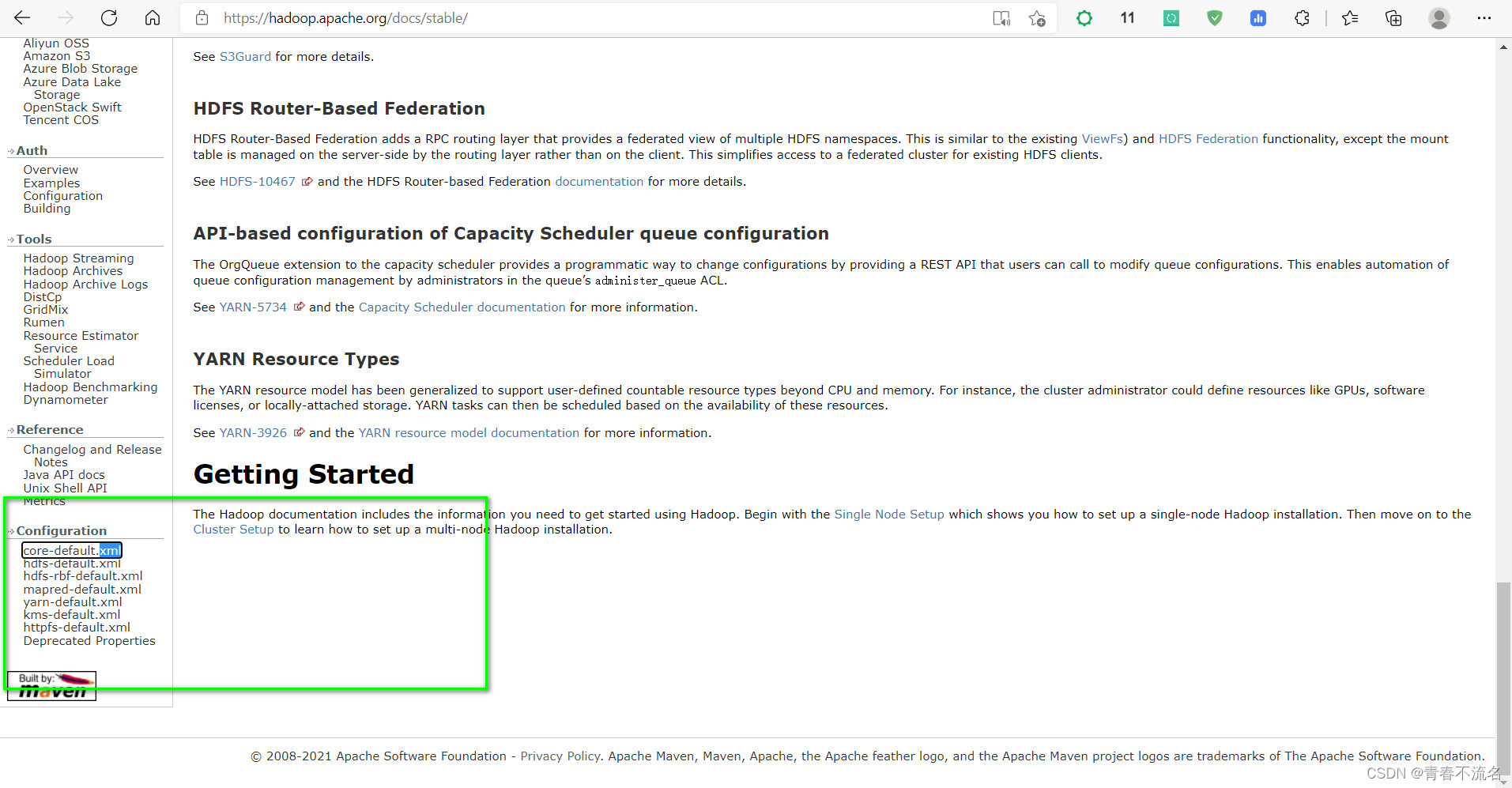Open Auth Building page
The width and height of the screenshot is (1512, 788).
47,209
